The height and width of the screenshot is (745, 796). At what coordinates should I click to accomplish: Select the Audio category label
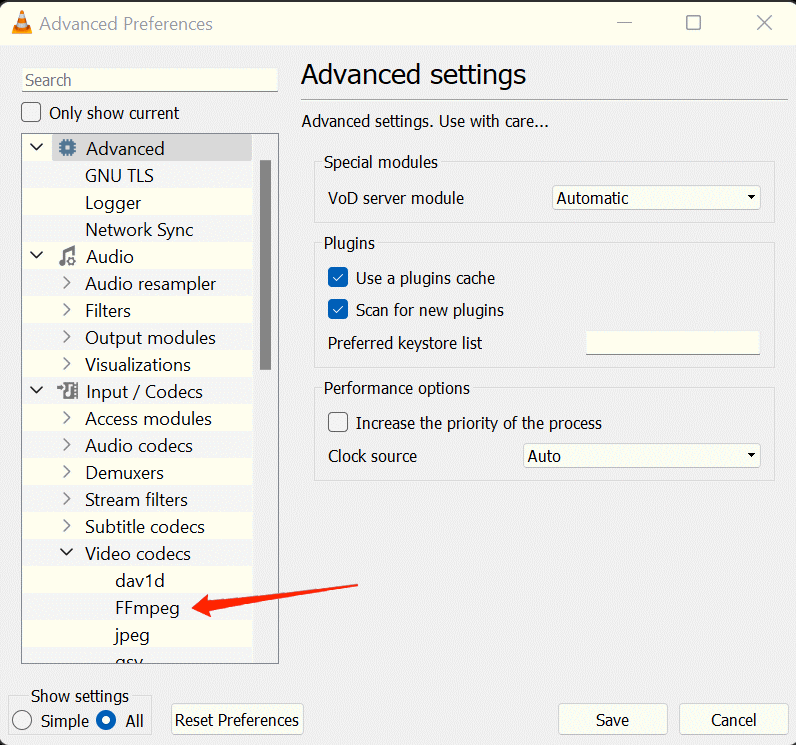[x=110, y=257]
